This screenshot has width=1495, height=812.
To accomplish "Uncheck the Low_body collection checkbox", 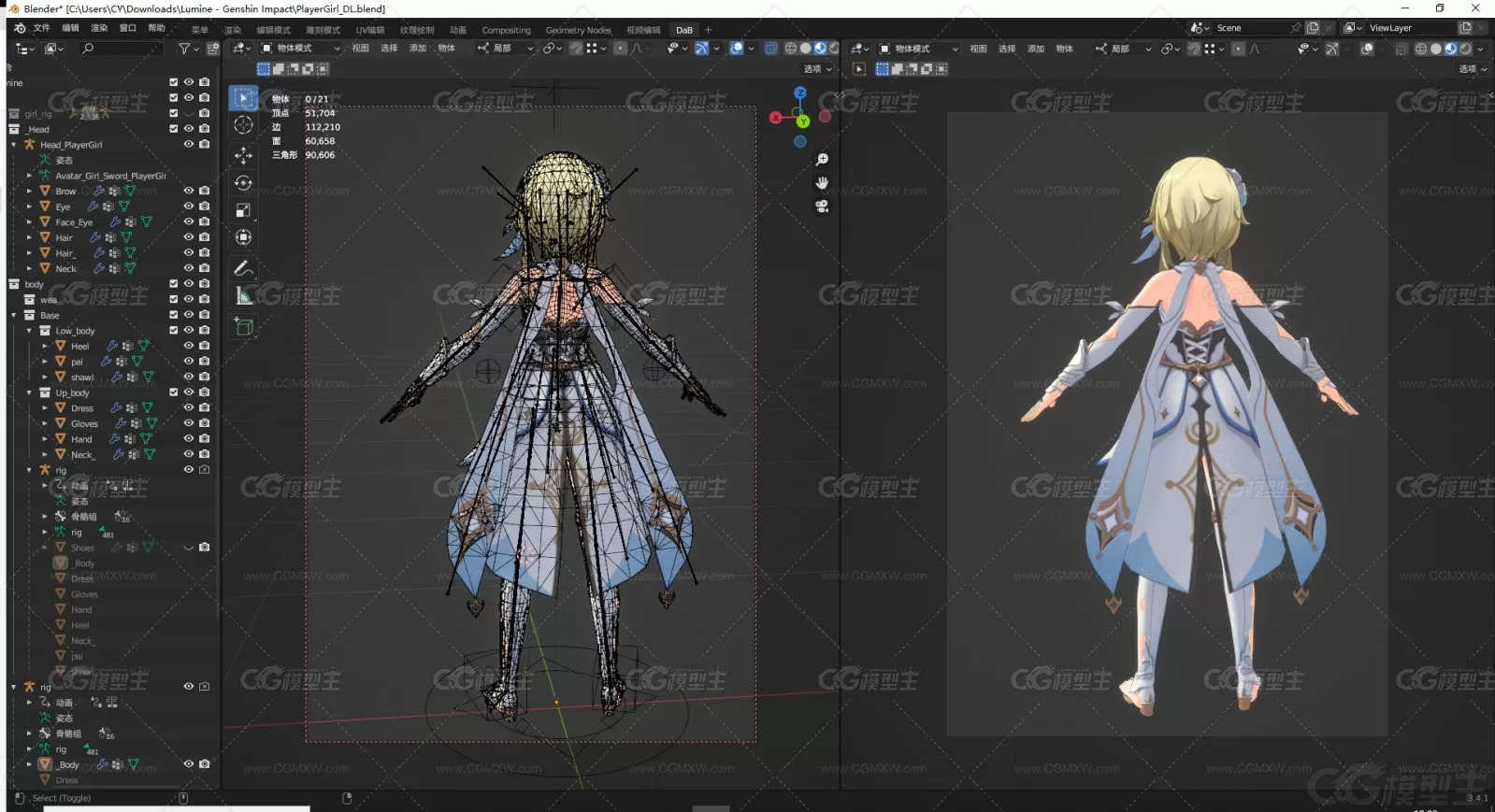I will pyautogui.click(x=173, y=330).
